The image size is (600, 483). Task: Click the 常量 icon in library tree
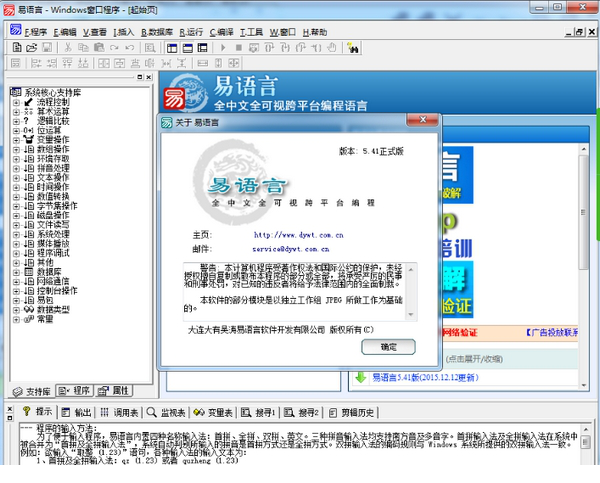tap(29, 319)
